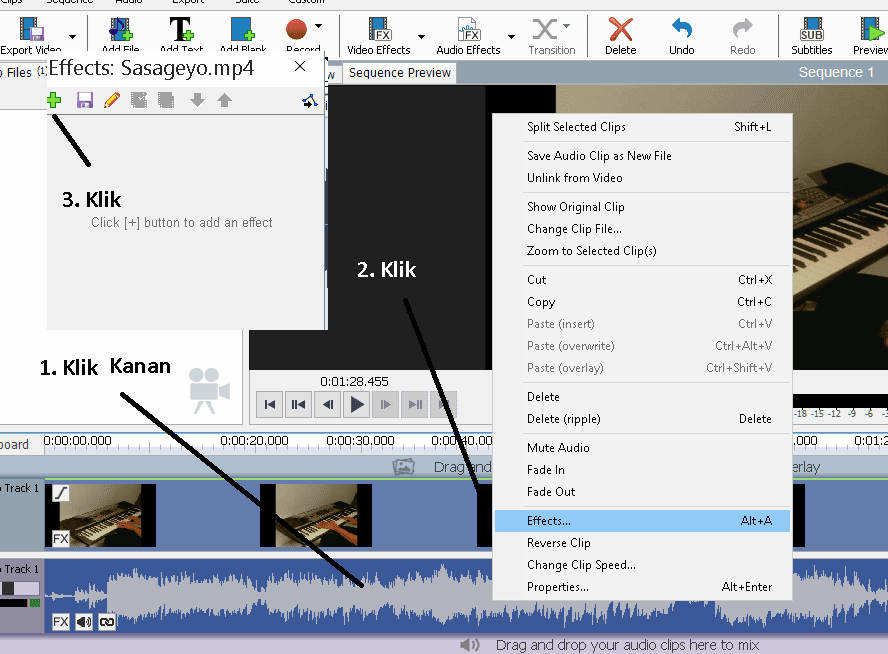This screenshot has height=654, width=888.
Task: Choose Delete (ripple) in context menu
Action: (642, 419)
